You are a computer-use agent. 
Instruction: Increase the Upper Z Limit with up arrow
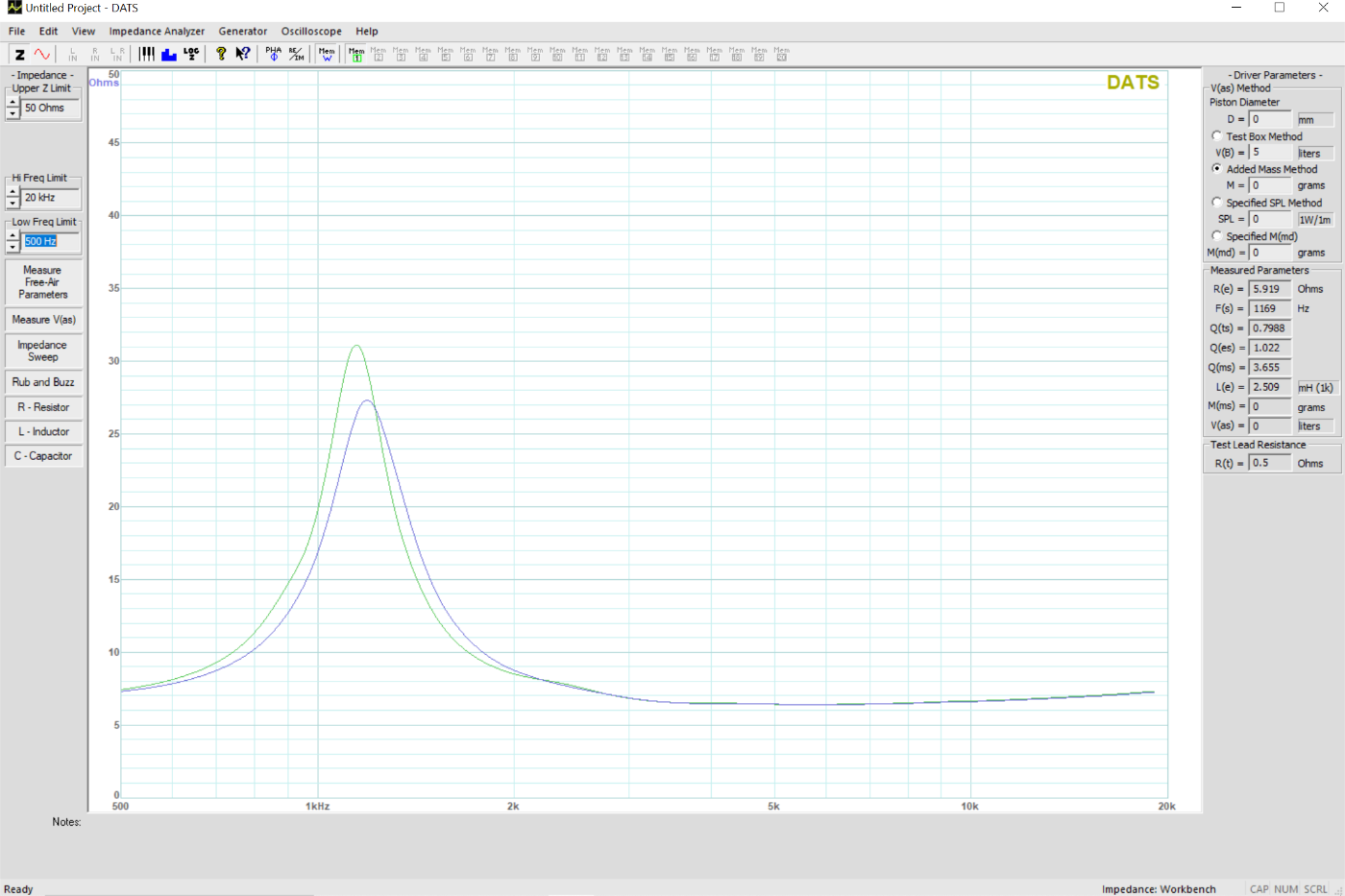click(12, 102)
